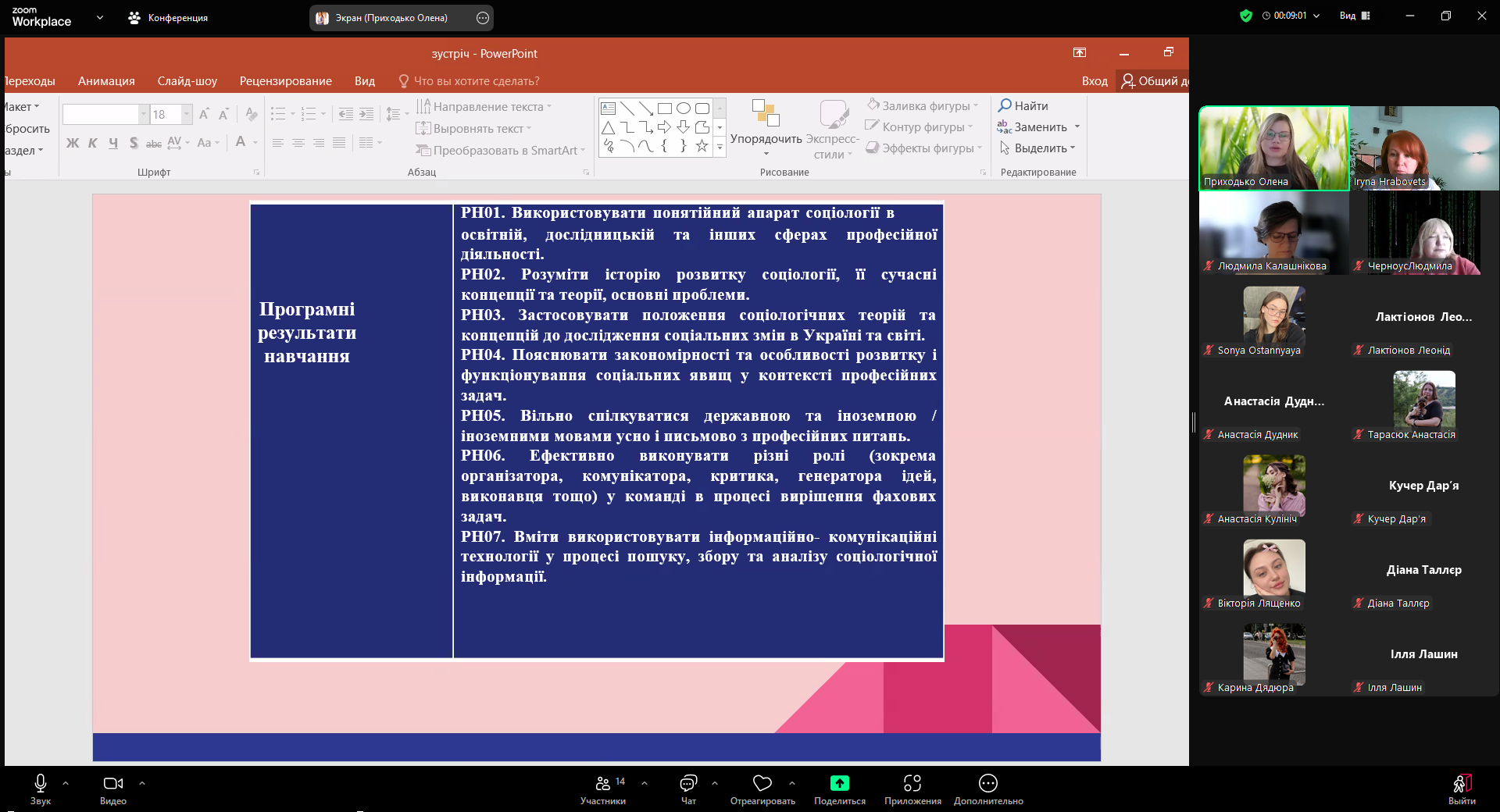The width and height of the screenshot is (1500, 812).
Task: Open the Apps icon in Zoom toolbar
Action: [912, 784]
